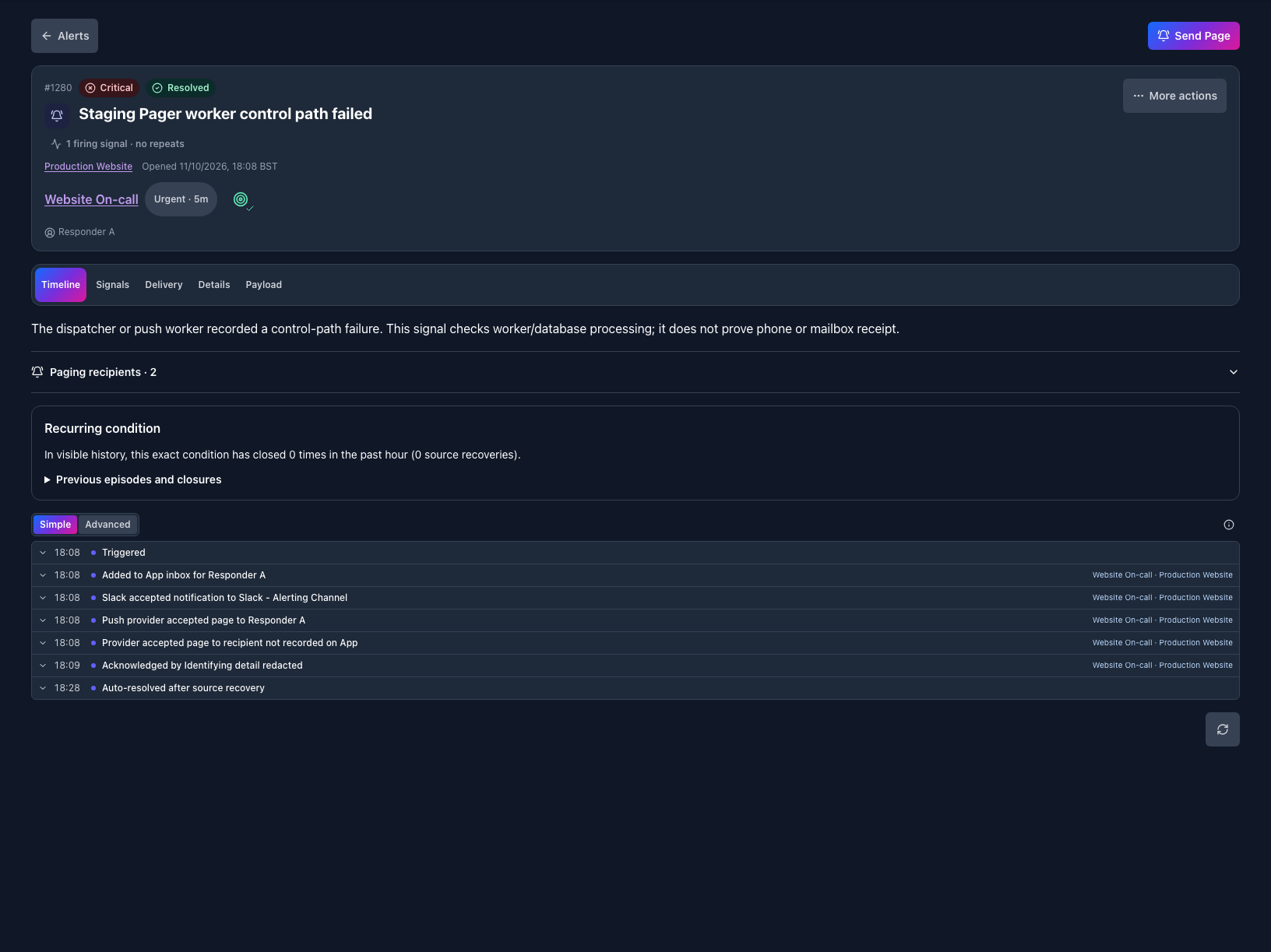Switch to the Payload tab
The height and width of the screenshot is (952, 1271).
click(264, 285)
